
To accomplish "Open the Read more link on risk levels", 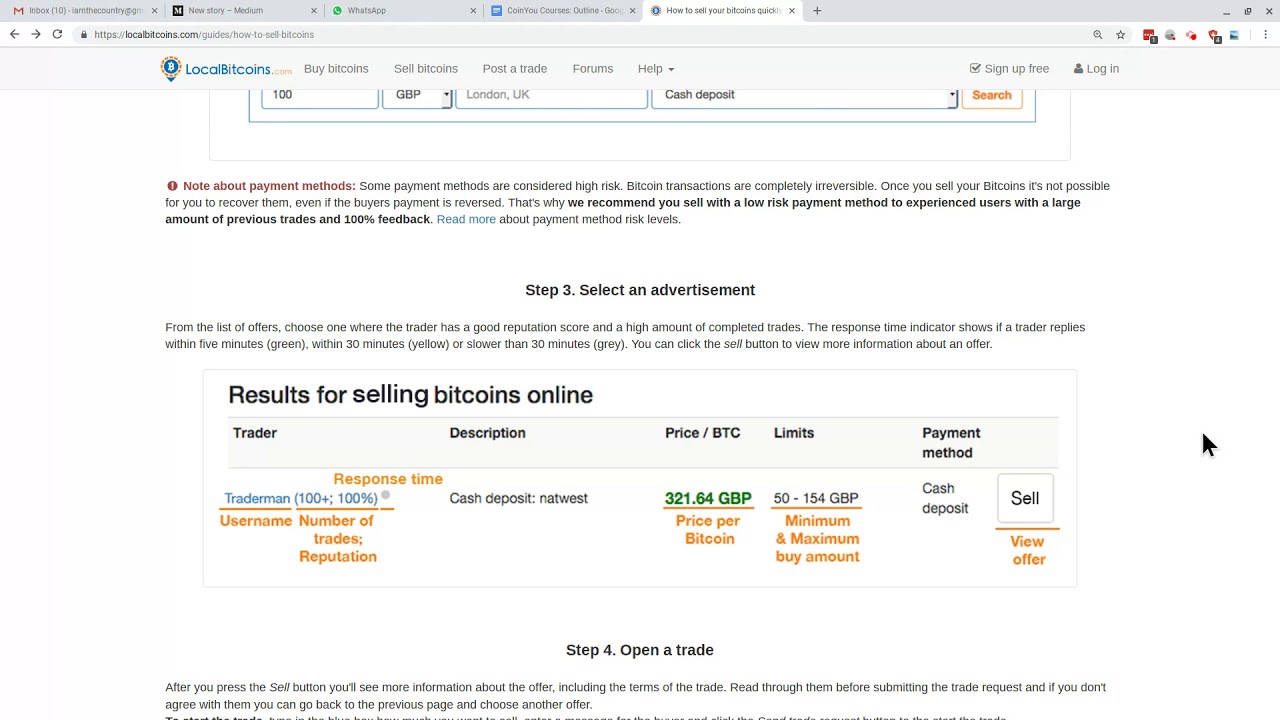I will pos(466,219).
